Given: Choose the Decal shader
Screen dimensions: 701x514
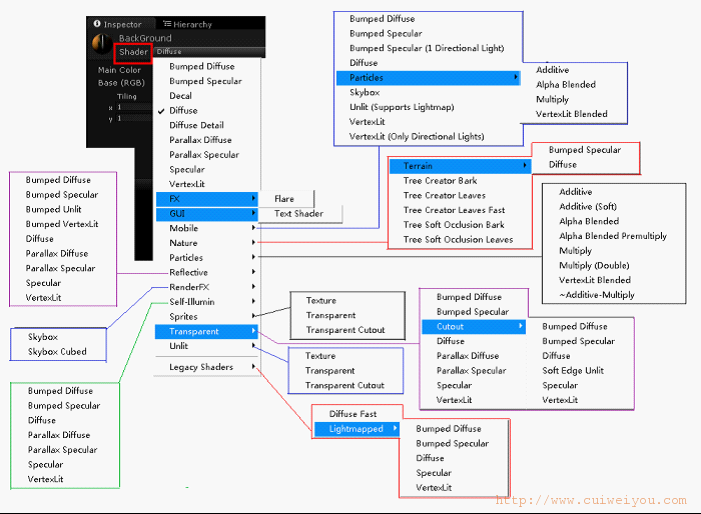Looking at the screenshot, I should [181, 96].
